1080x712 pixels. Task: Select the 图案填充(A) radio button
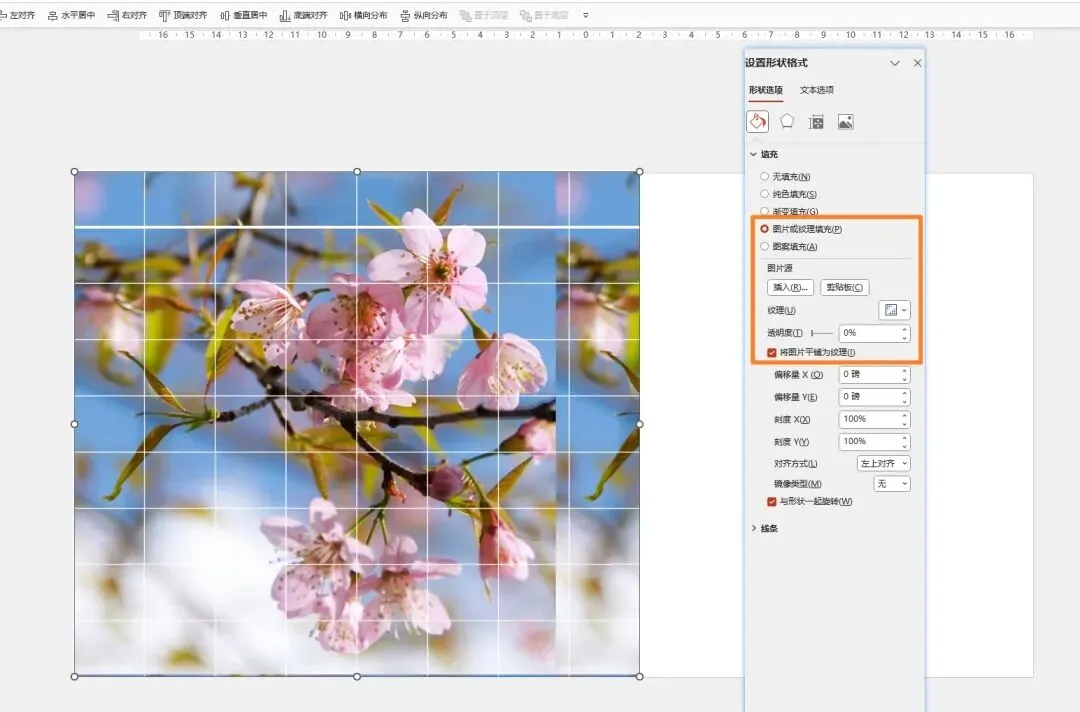point(765,247)
